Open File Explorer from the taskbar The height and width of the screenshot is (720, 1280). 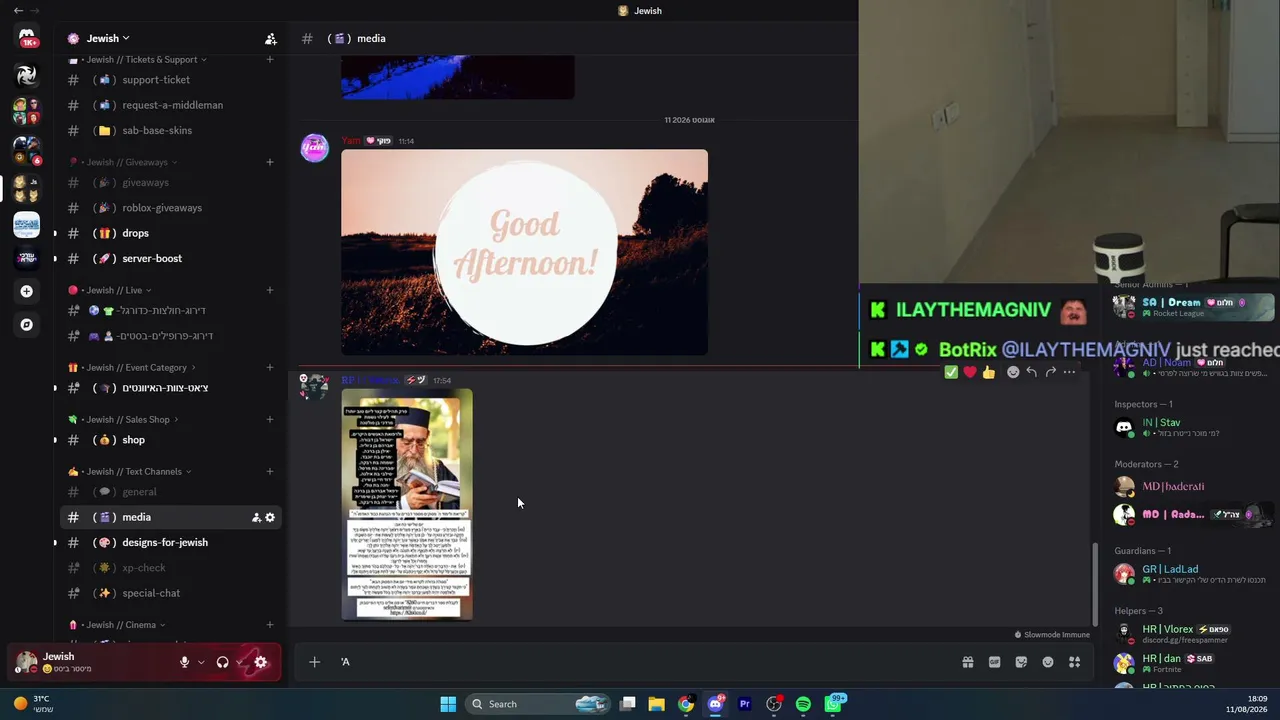(x=656, y=704)
